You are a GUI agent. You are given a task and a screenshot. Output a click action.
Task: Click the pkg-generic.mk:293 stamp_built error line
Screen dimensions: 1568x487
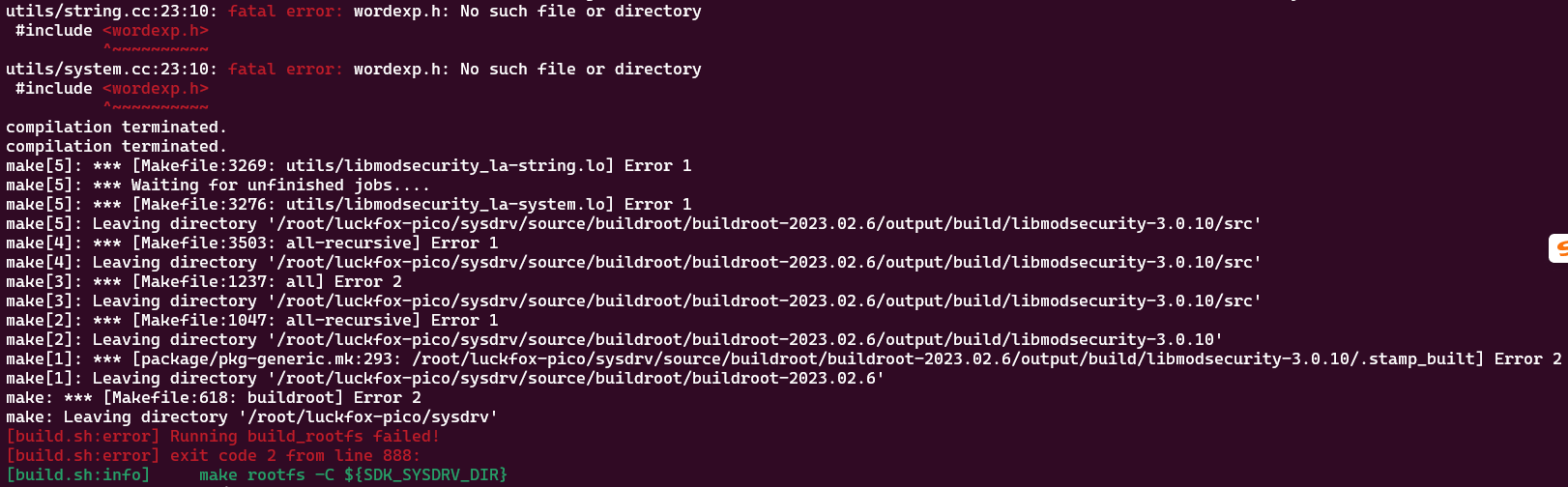click(x=784, y=359)
